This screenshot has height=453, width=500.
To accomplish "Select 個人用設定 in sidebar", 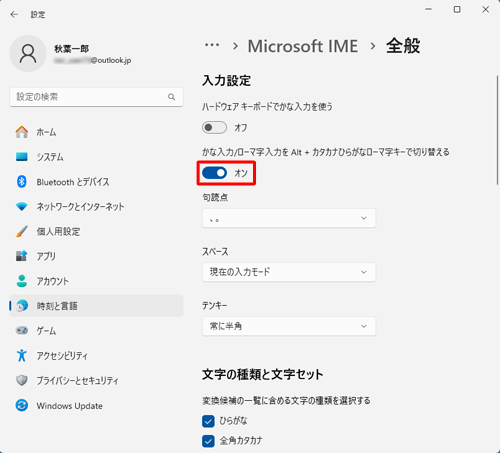I will tap(96, 231).
